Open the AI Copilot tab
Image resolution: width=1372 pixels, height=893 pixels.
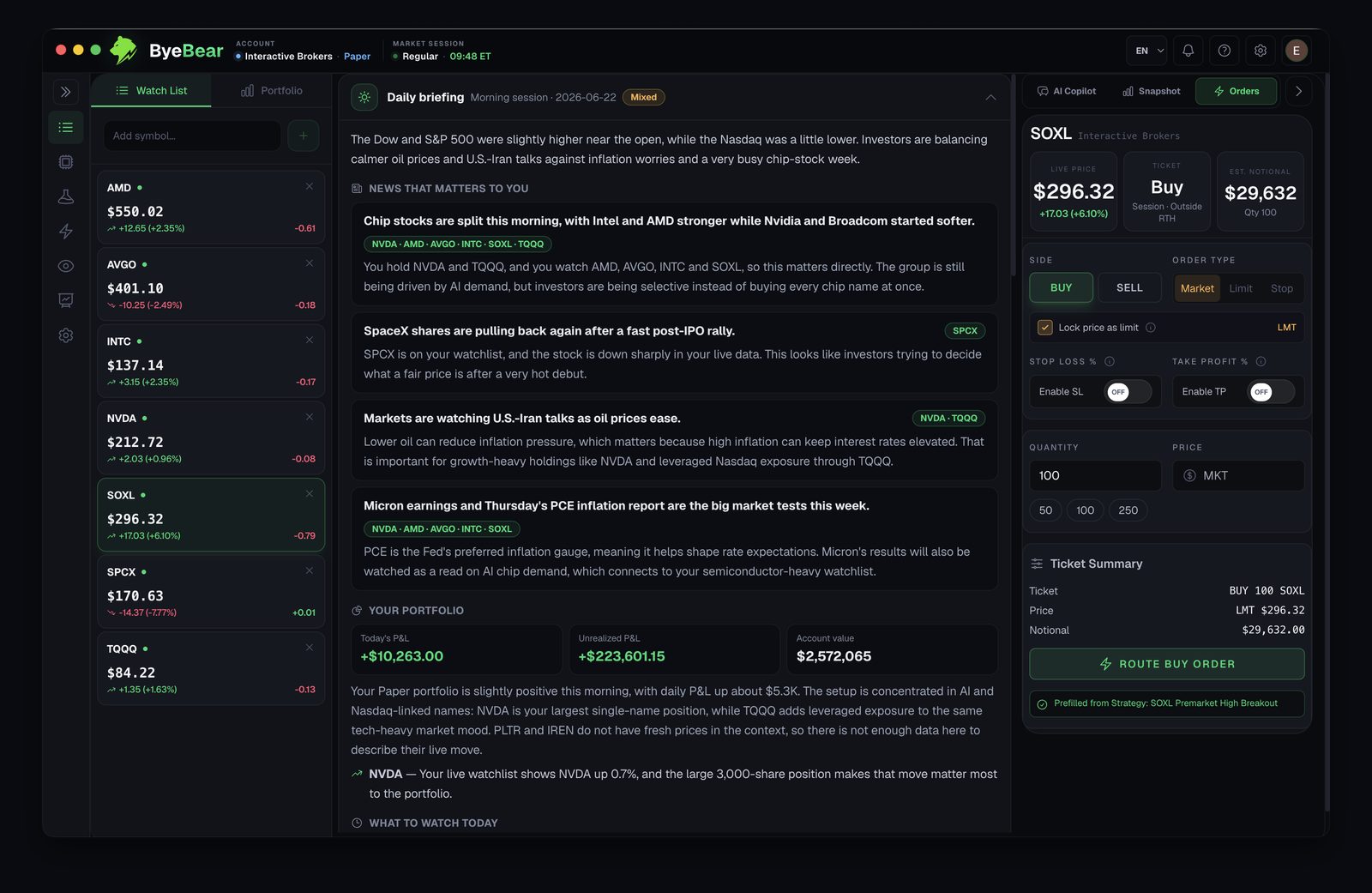click(1067, 91)
